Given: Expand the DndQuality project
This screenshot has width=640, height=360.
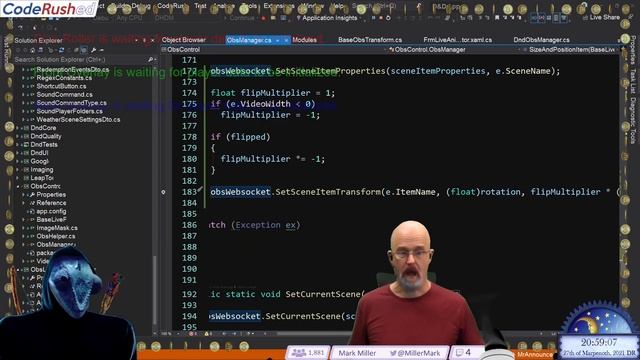Looking at the screenshot, I should tap(18, 136).
